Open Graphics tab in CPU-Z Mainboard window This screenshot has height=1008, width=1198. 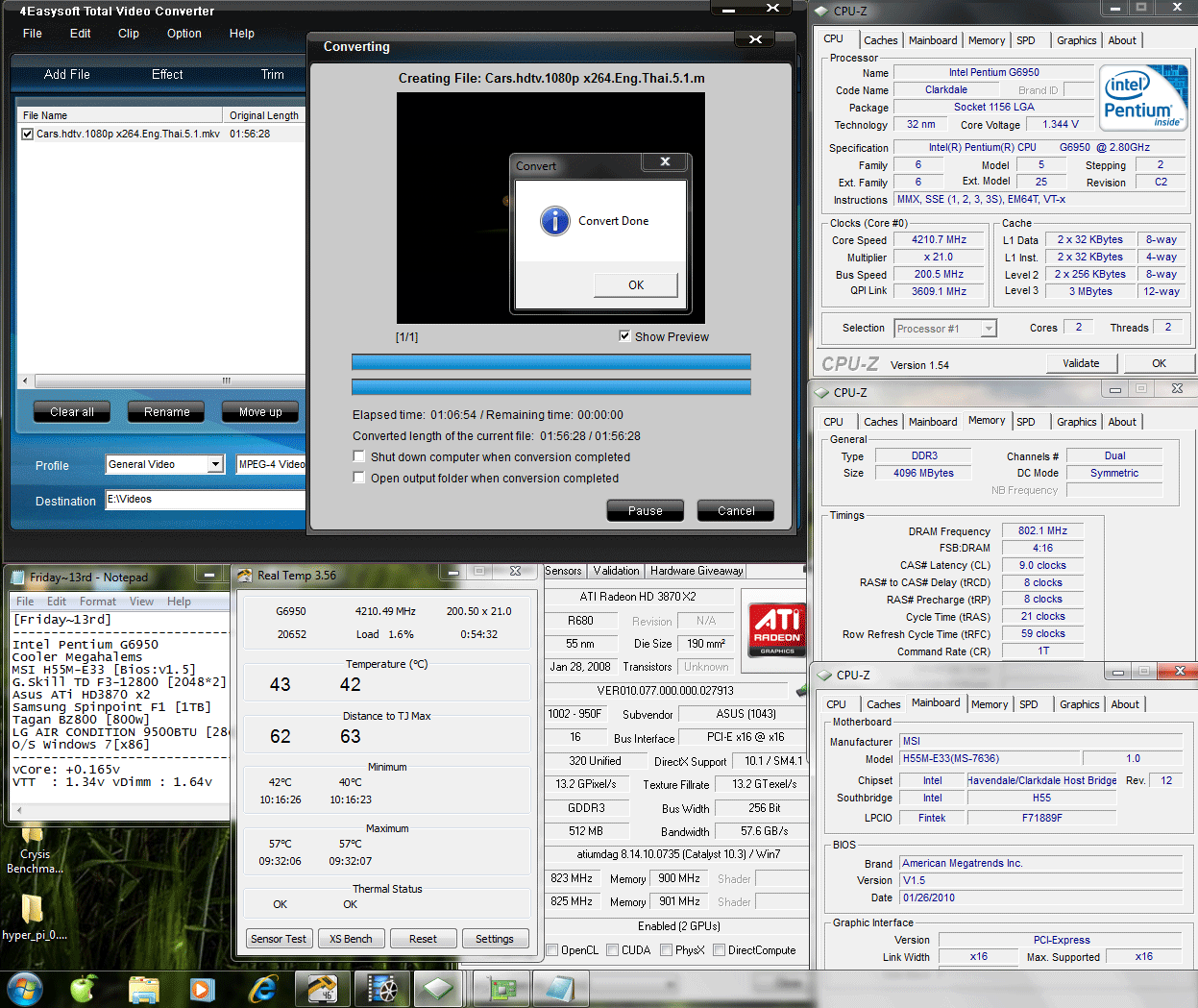pos(1080,704)
